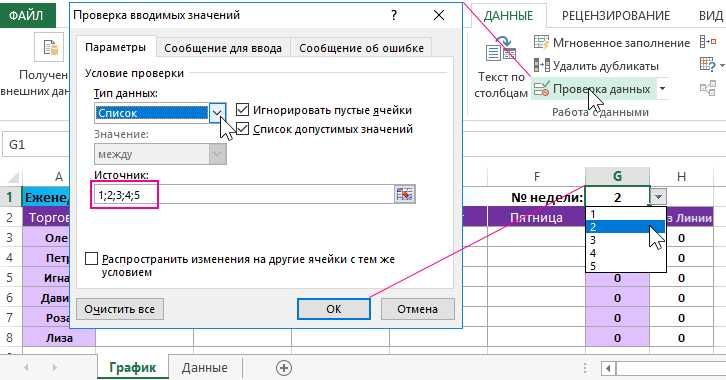Click Мгновенное заполнение in ribbon
The image size is (726, 380).
point(621,43)
